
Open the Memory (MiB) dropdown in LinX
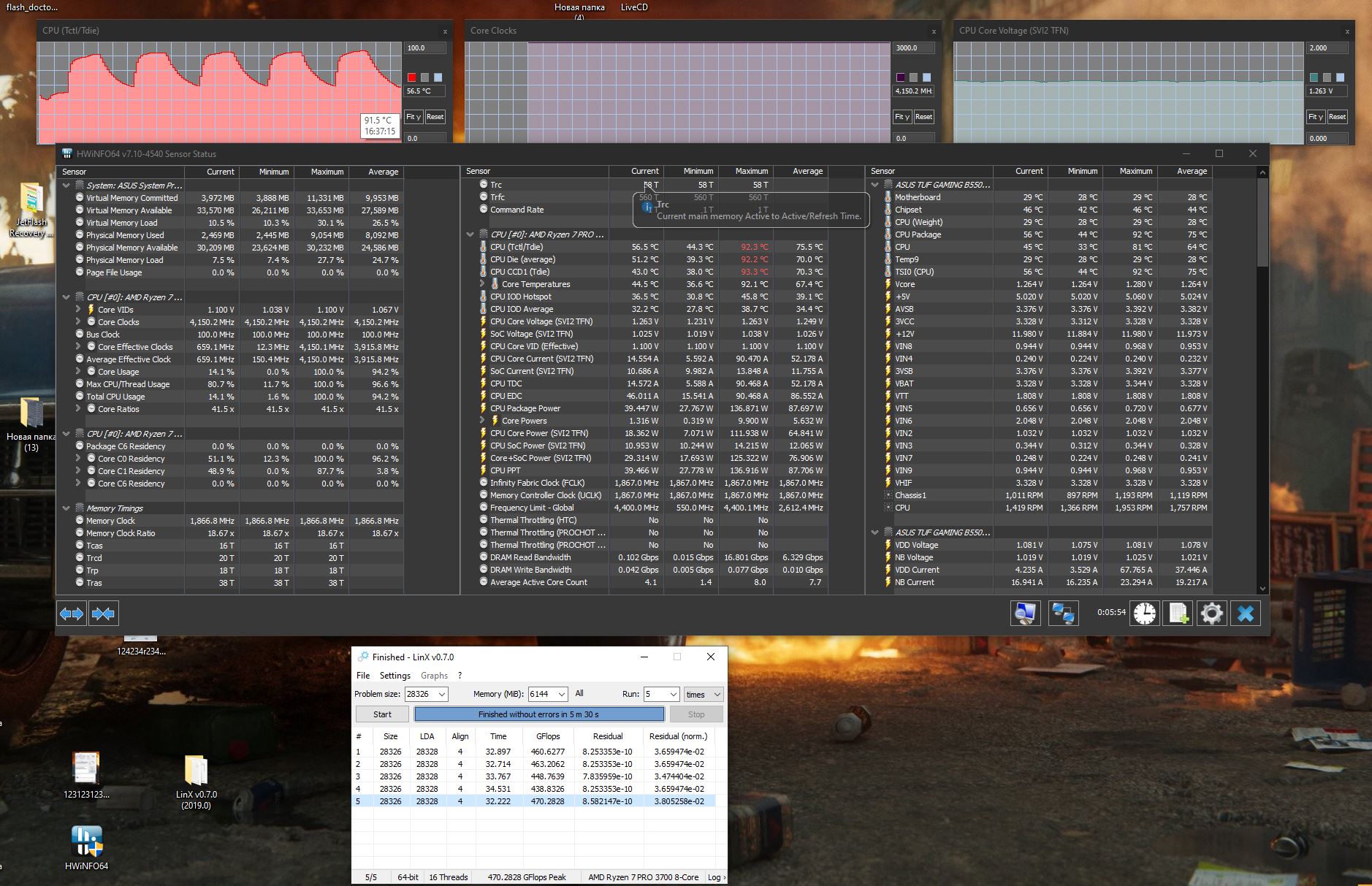tap(561, 694)
